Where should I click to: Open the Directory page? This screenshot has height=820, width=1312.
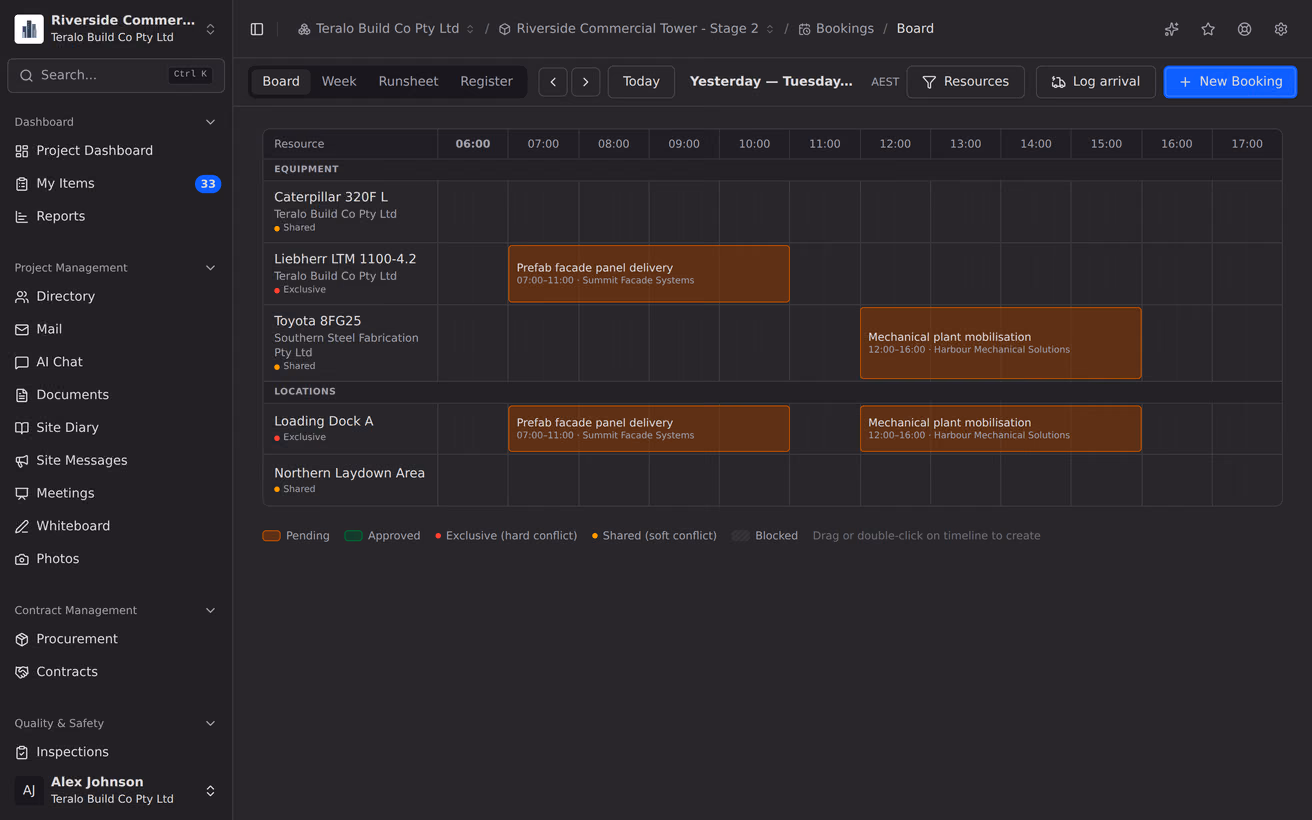point(116,297)
